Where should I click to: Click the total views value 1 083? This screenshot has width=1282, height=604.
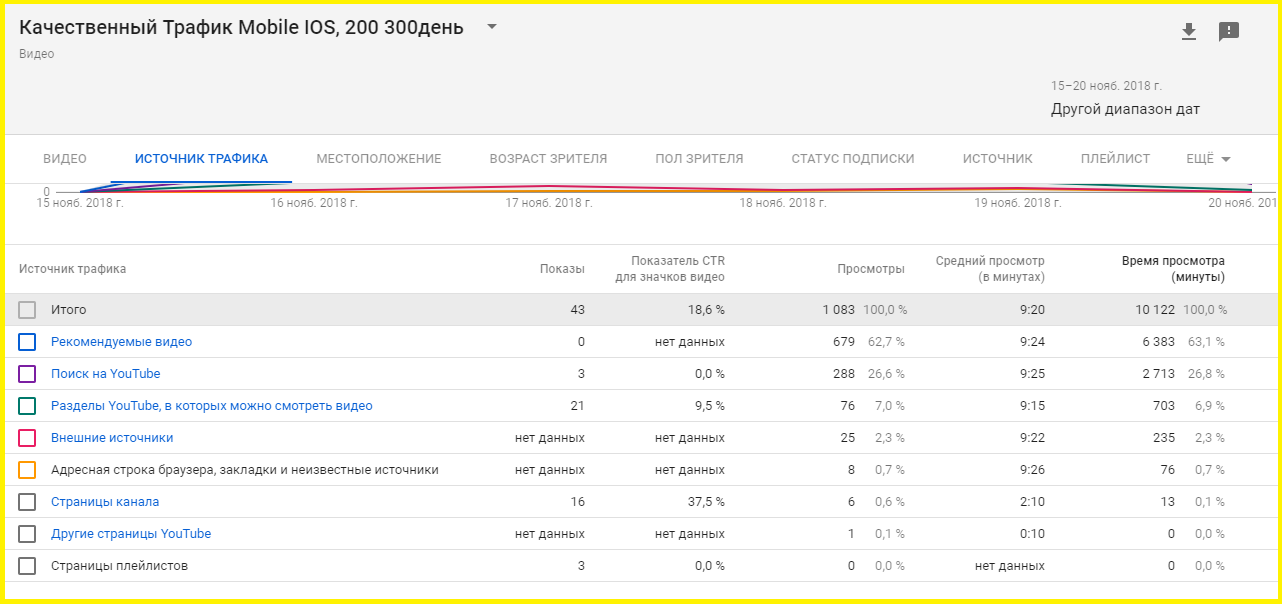pyautogui.click(x=839, y=310)
